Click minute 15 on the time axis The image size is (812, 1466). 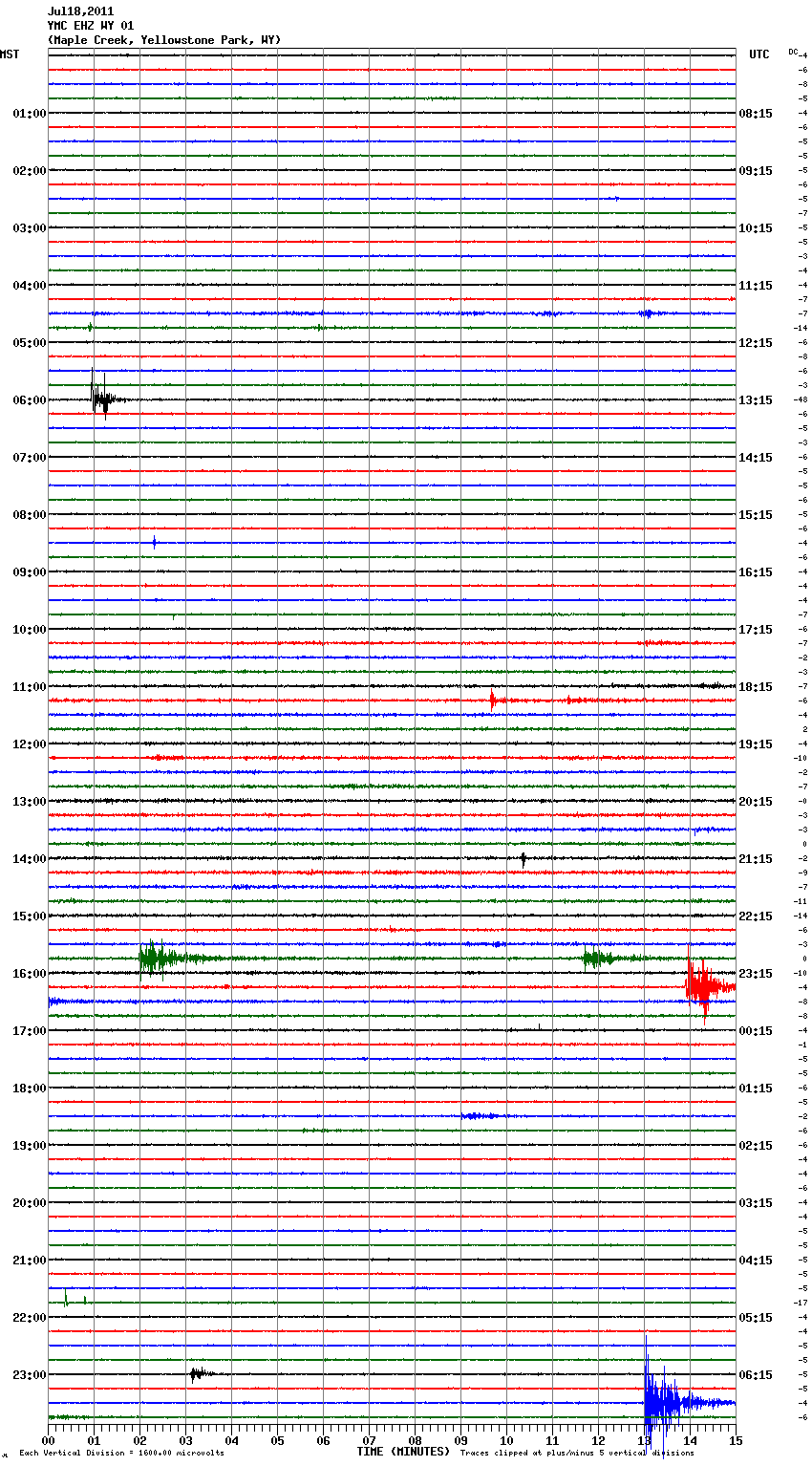(736, 1440)
